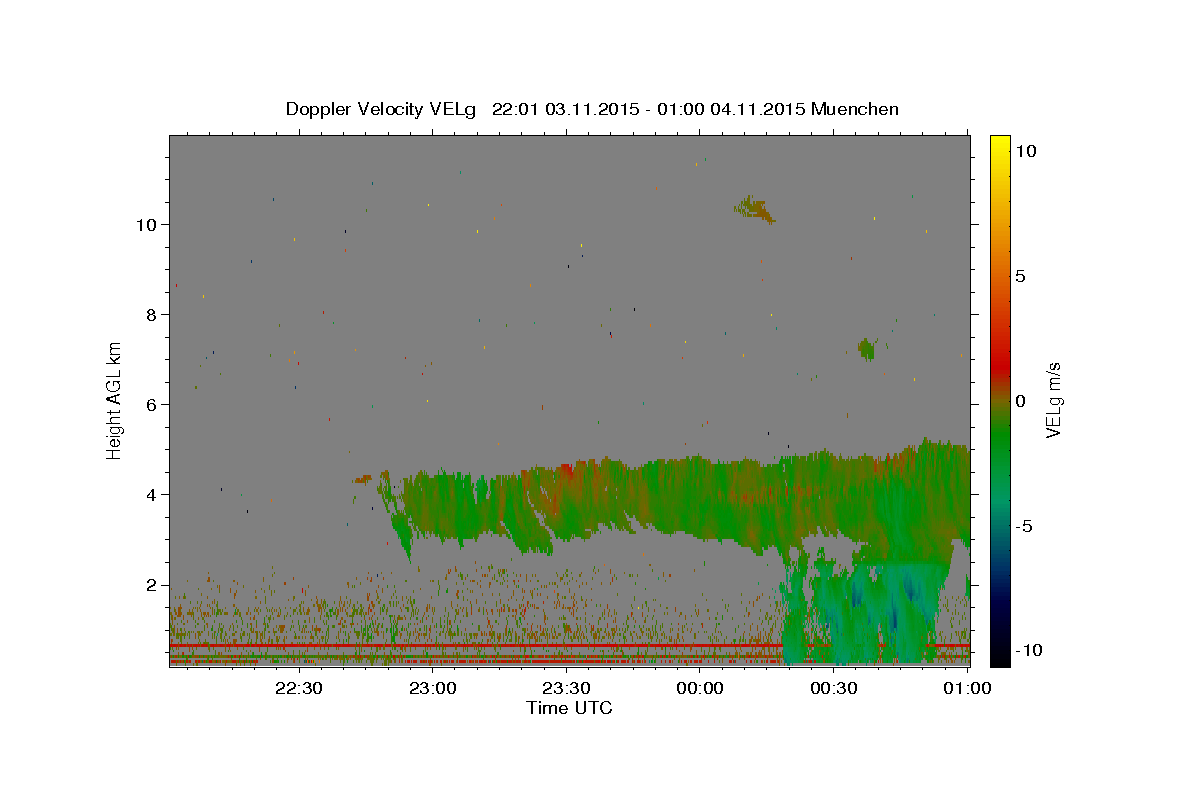Viewport: 1200px width, 800px height.
Task: Click the colorbar label '0'
Action: (1020, 401)
